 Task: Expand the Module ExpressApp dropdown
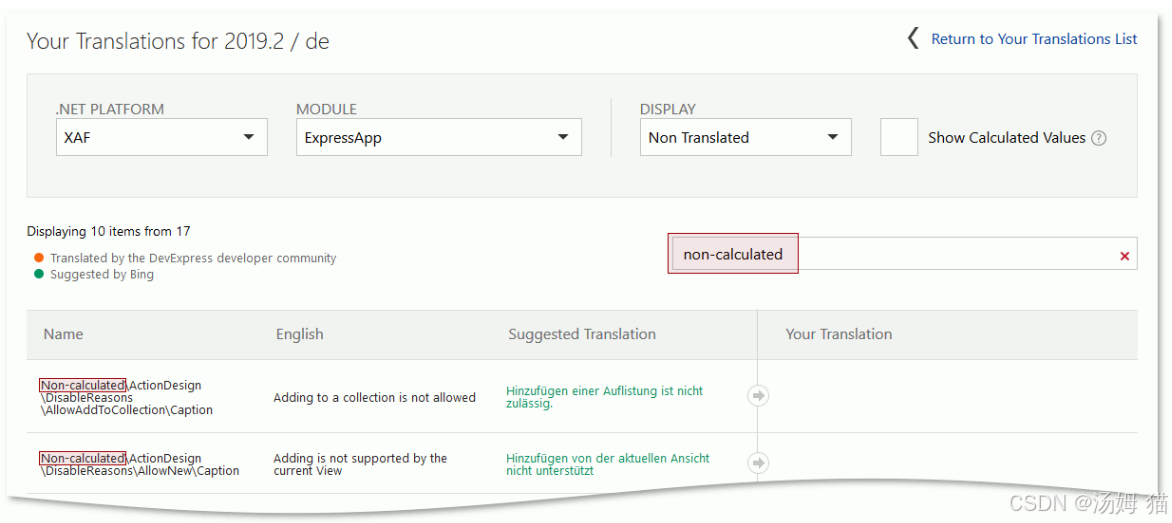439,137
